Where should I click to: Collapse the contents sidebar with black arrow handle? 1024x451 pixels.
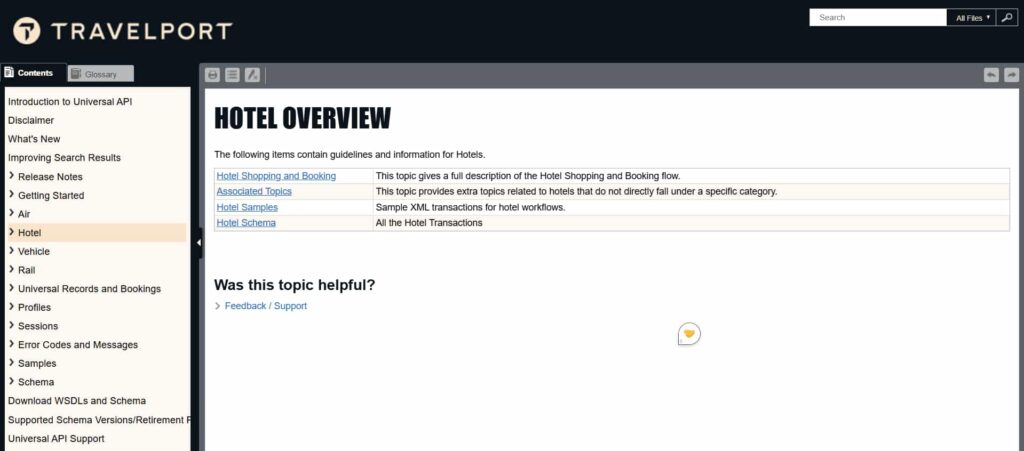pyautogui.click(x=199, y=243)
